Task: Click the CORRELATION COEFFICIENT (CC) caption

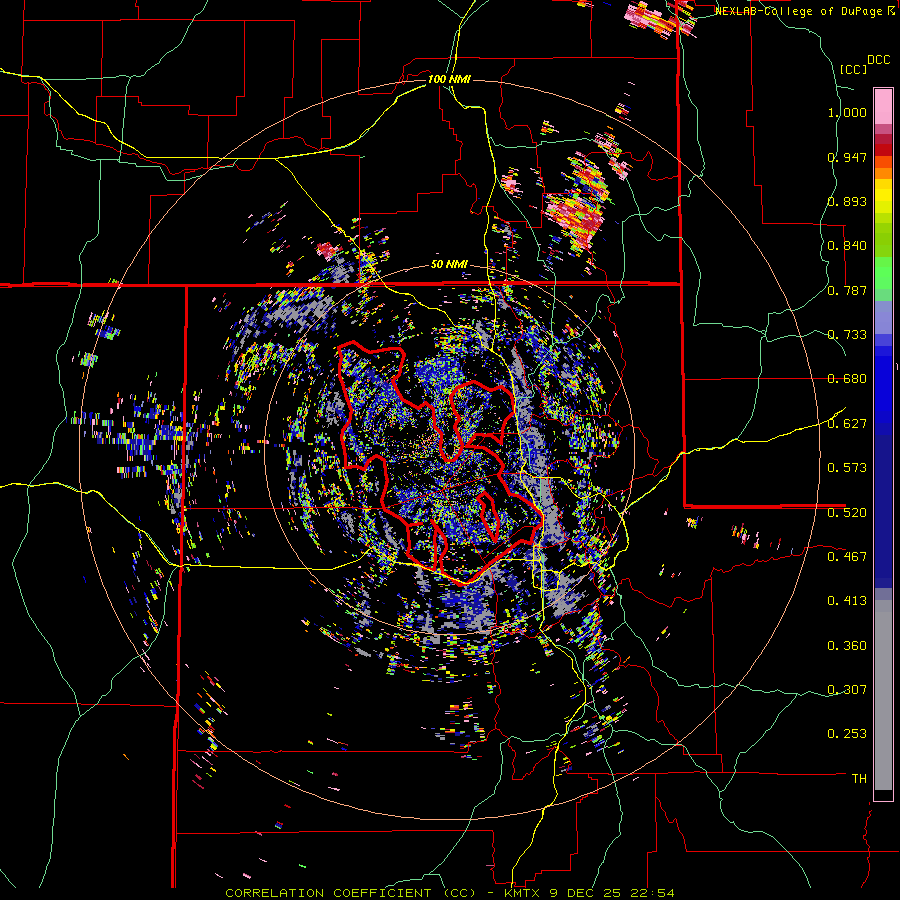Action: [x=351, y=893]
